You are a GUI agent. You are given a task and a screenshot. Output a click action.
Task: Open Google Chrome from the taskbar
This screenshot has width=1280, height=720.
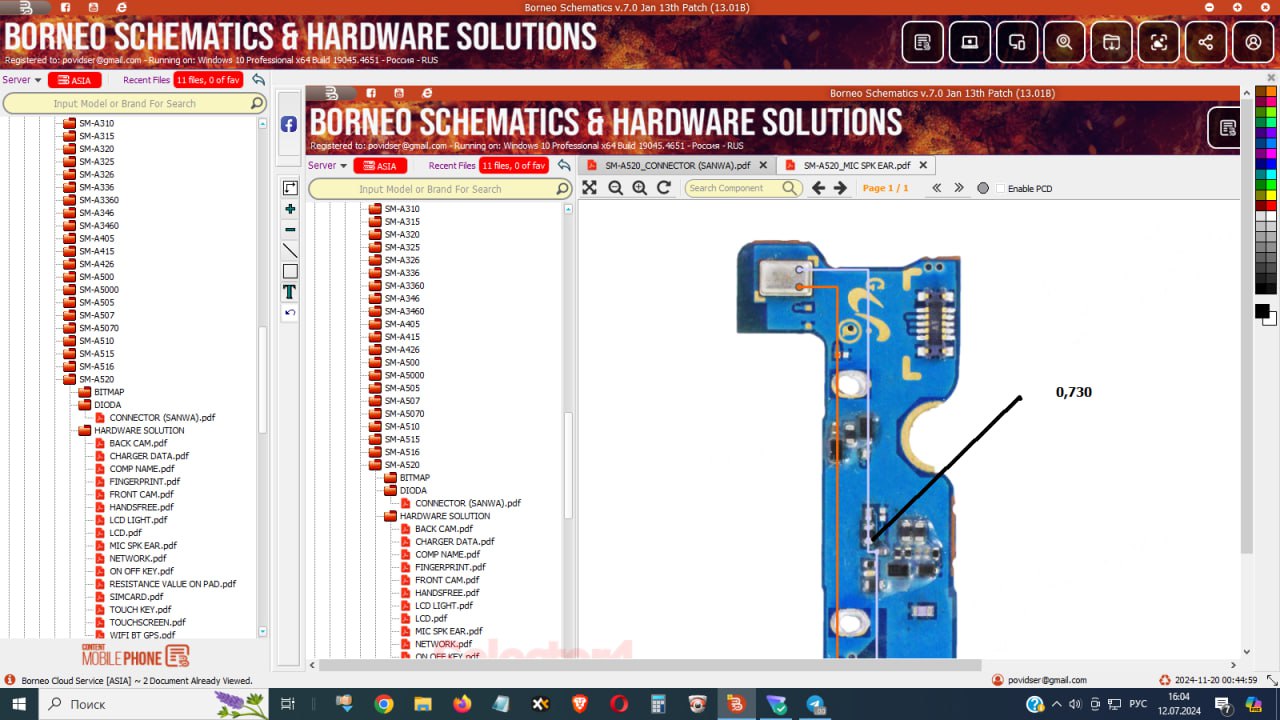pos(383,704)
